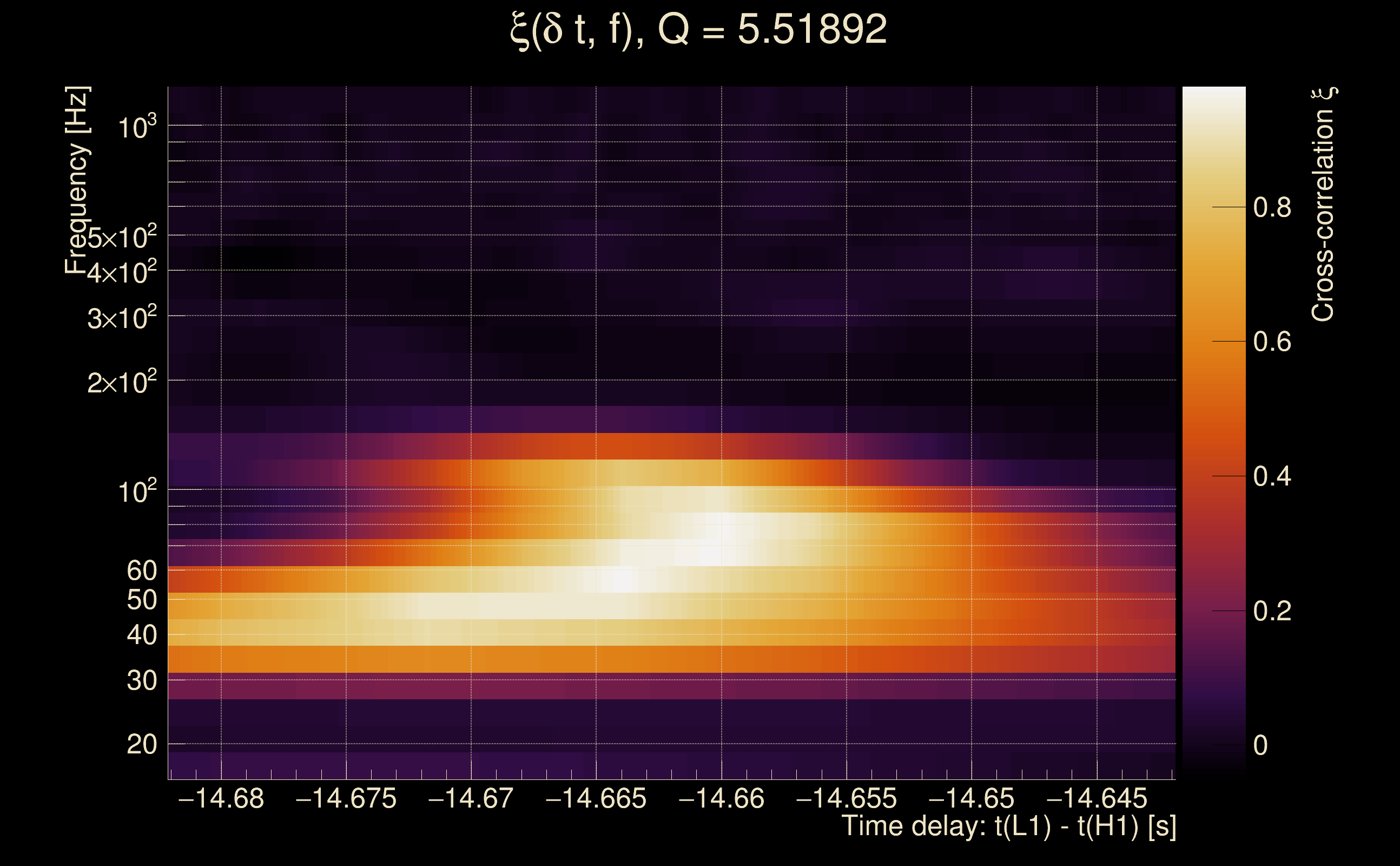Click the −14.645 x-axis tick label
Screen dimensions: 1400x866
(1097, 799)
